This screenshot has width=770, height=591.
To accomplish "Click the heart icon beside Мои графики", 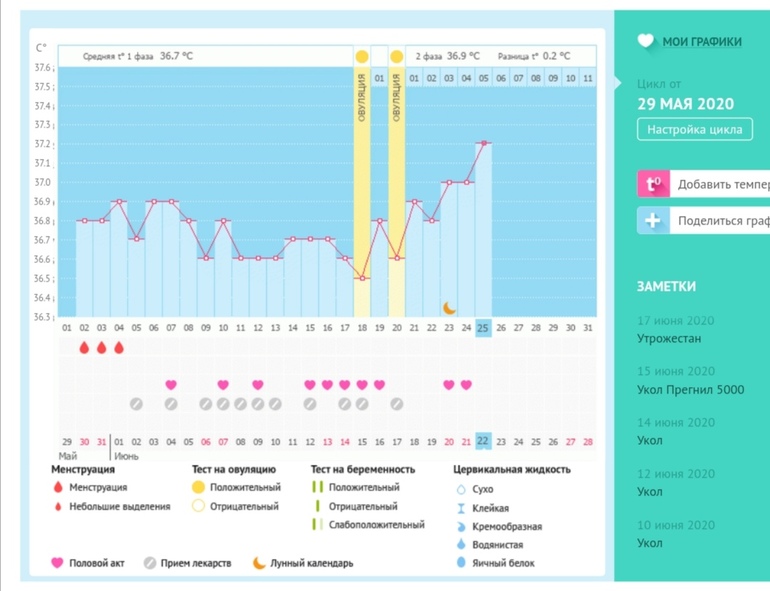I will [x=646, y=41].
